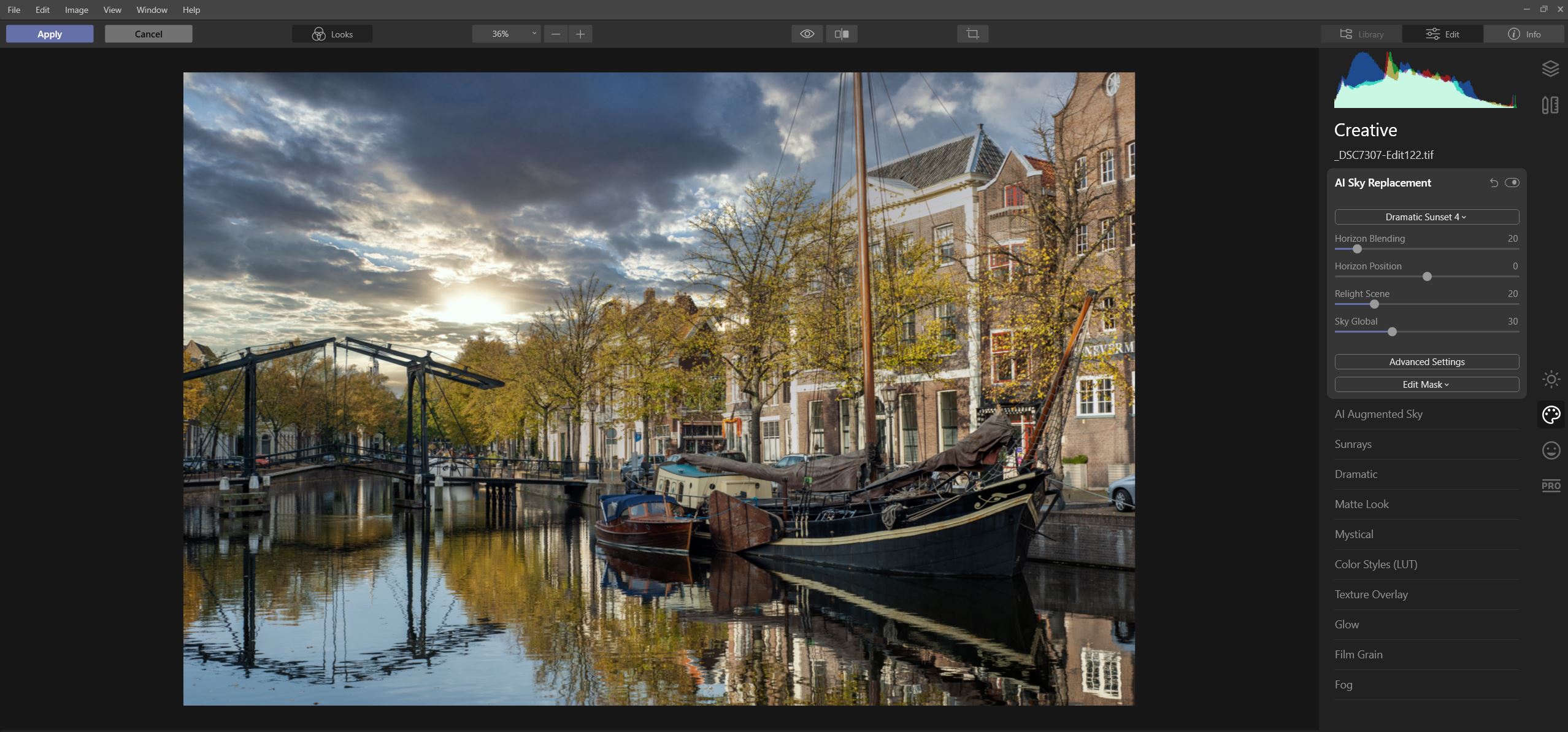Open the Portrait face icon

tap(1551, 451)
